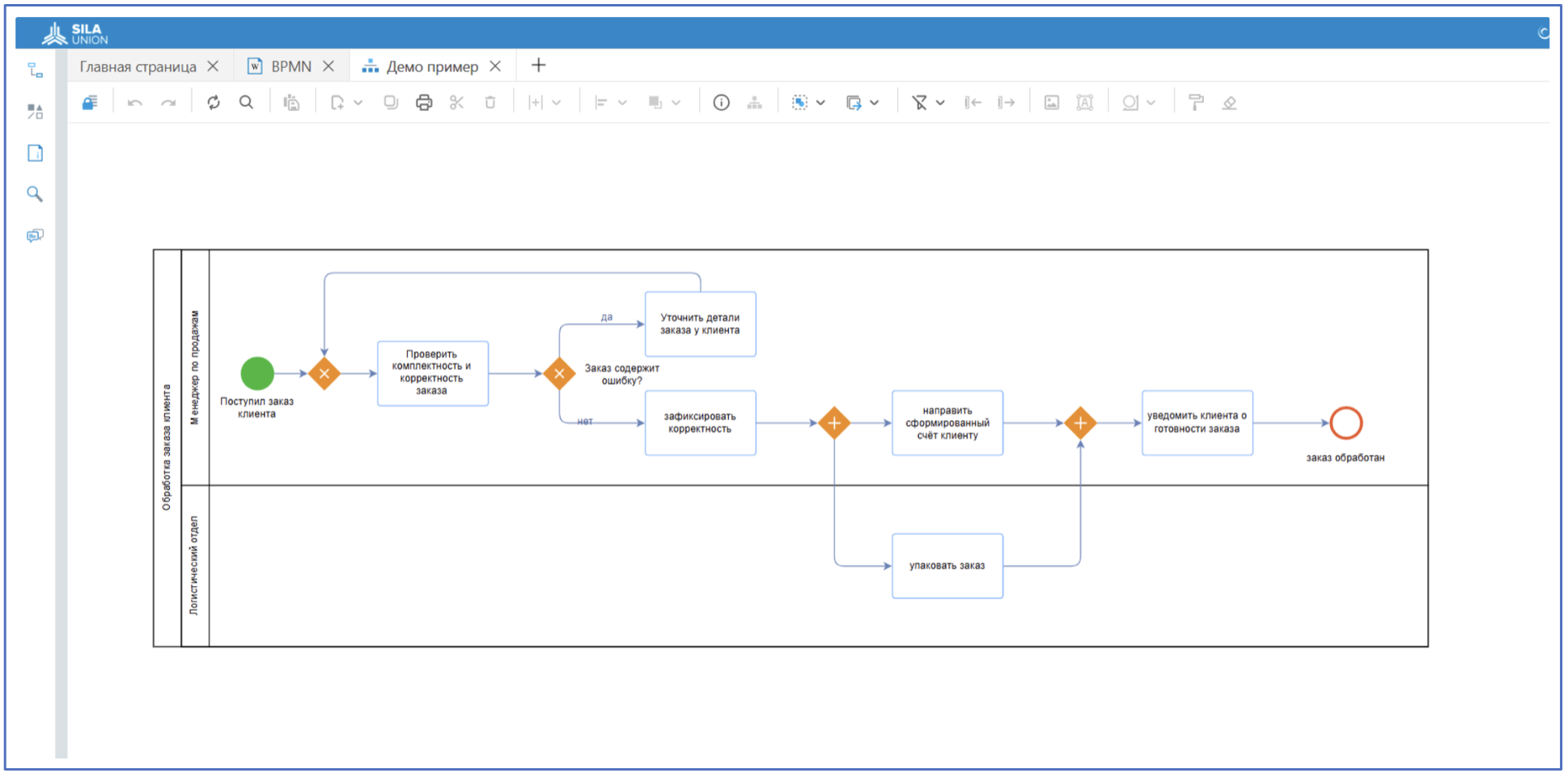Open the model tree icon in the sidebar
The height and width of the screenshot is (777, 1568).
click(34, 70)
